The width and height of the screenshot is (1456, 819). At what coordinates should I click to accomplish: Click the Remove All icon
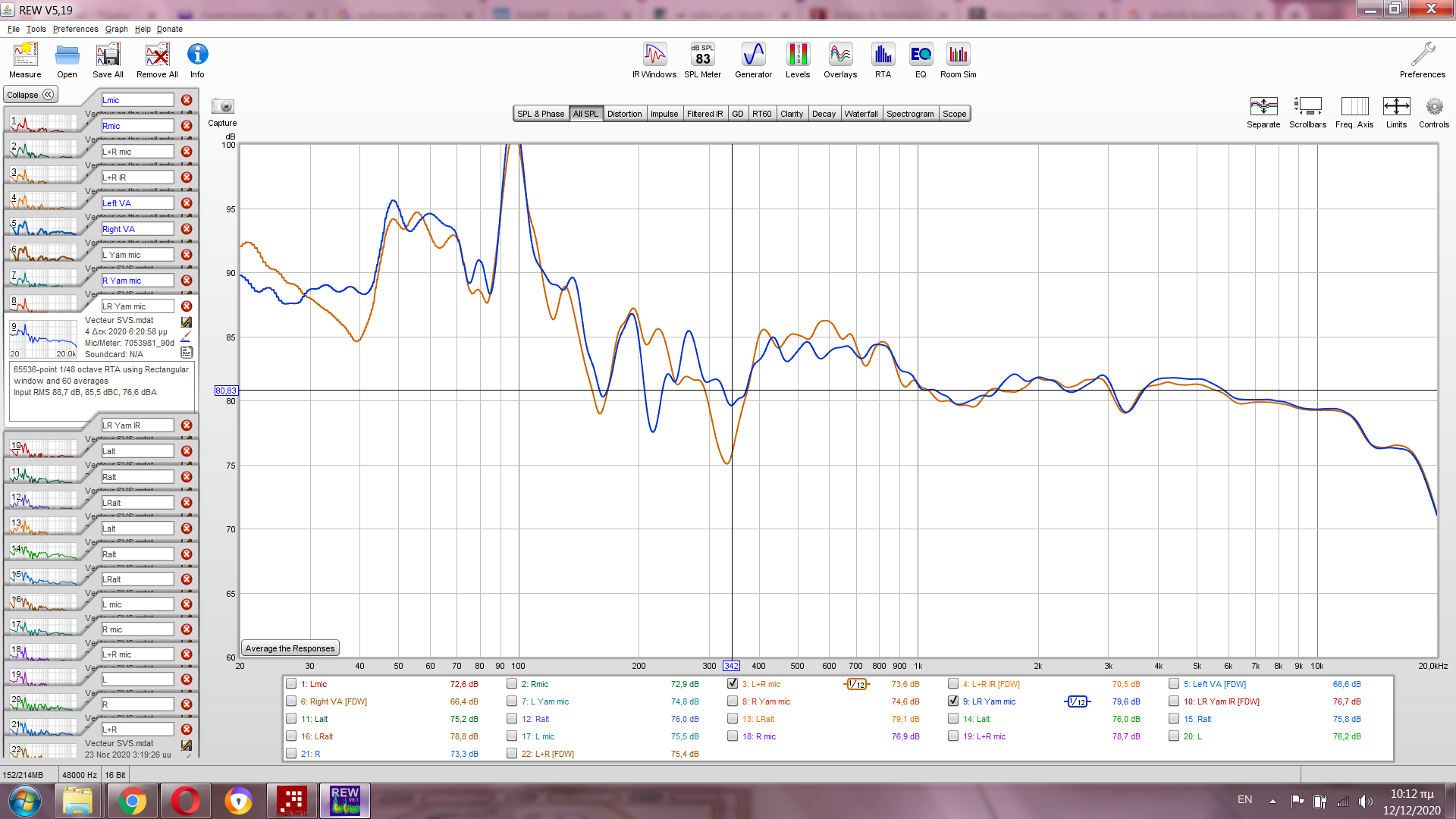click(157, 60)
